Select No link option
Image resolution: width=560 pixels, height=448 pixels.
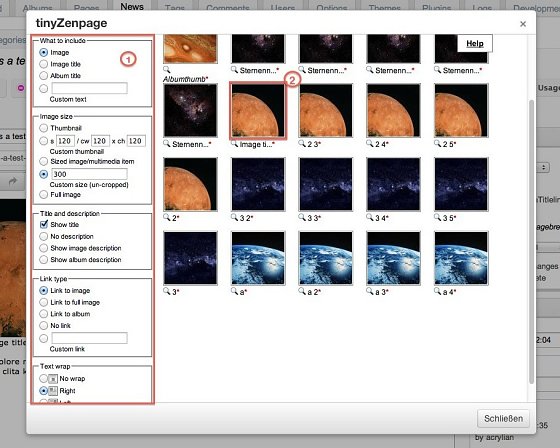click(x=44, y=325)
